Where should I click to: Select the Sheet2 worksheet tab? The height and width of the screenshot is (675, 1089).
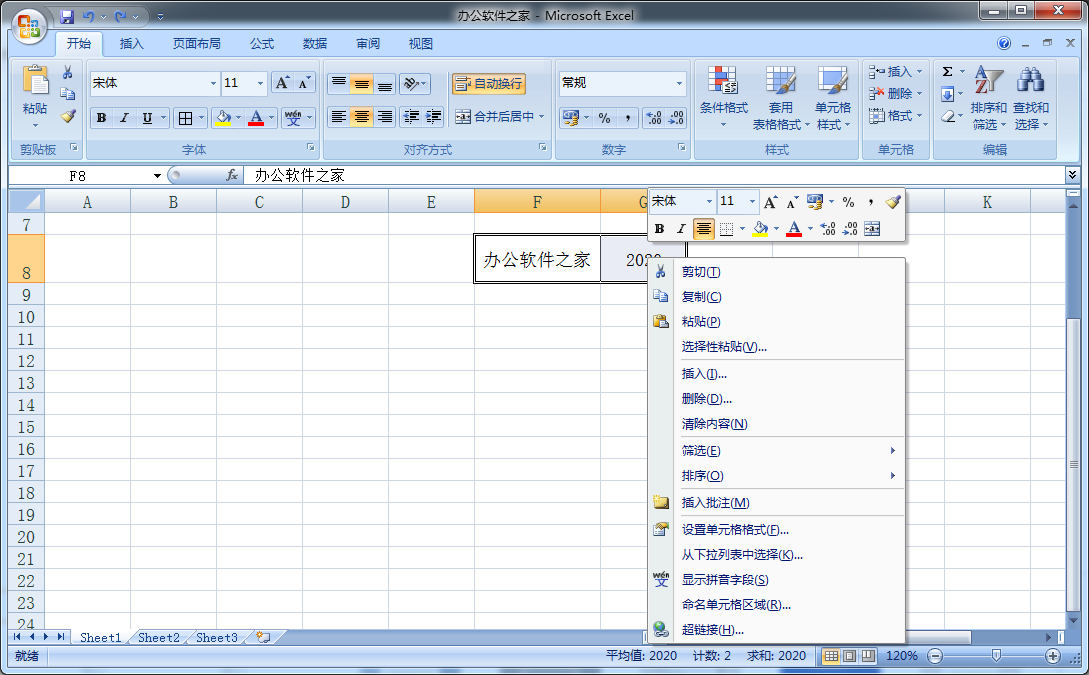point(158,638)
